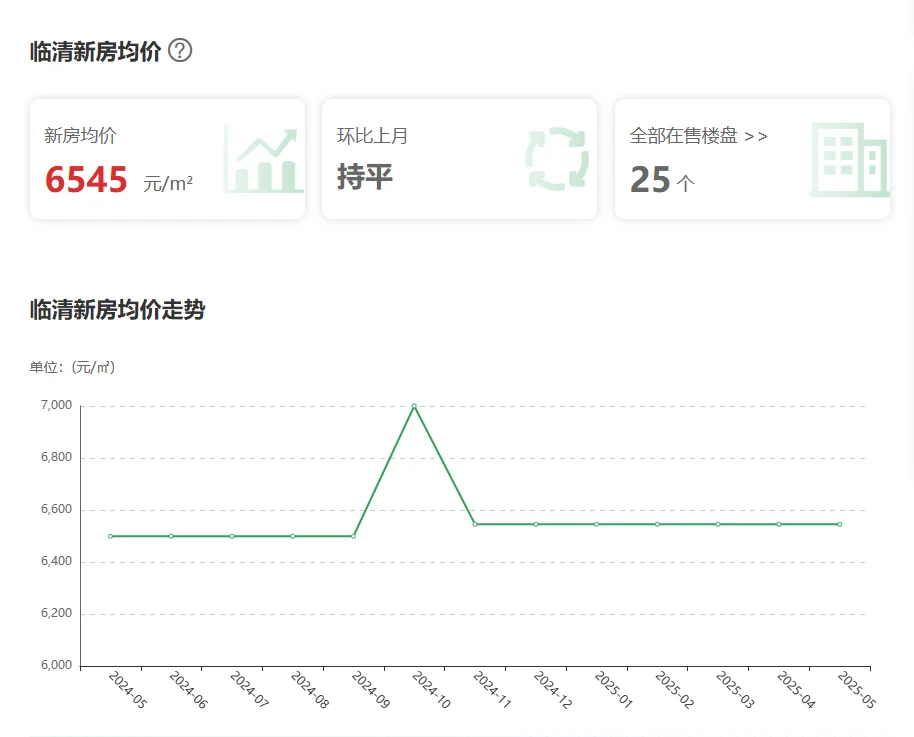Viewport: 914px width, 737px height.
Task: Click the 新房均价 card label
Action: (x=80, y=136)
